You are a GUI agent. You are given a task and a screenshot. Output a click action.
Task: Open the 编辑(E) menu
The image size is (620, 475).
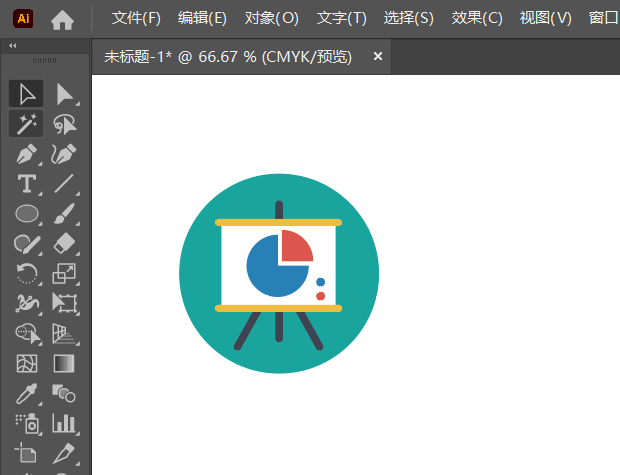pyautogui.click(x=202, y=18)
